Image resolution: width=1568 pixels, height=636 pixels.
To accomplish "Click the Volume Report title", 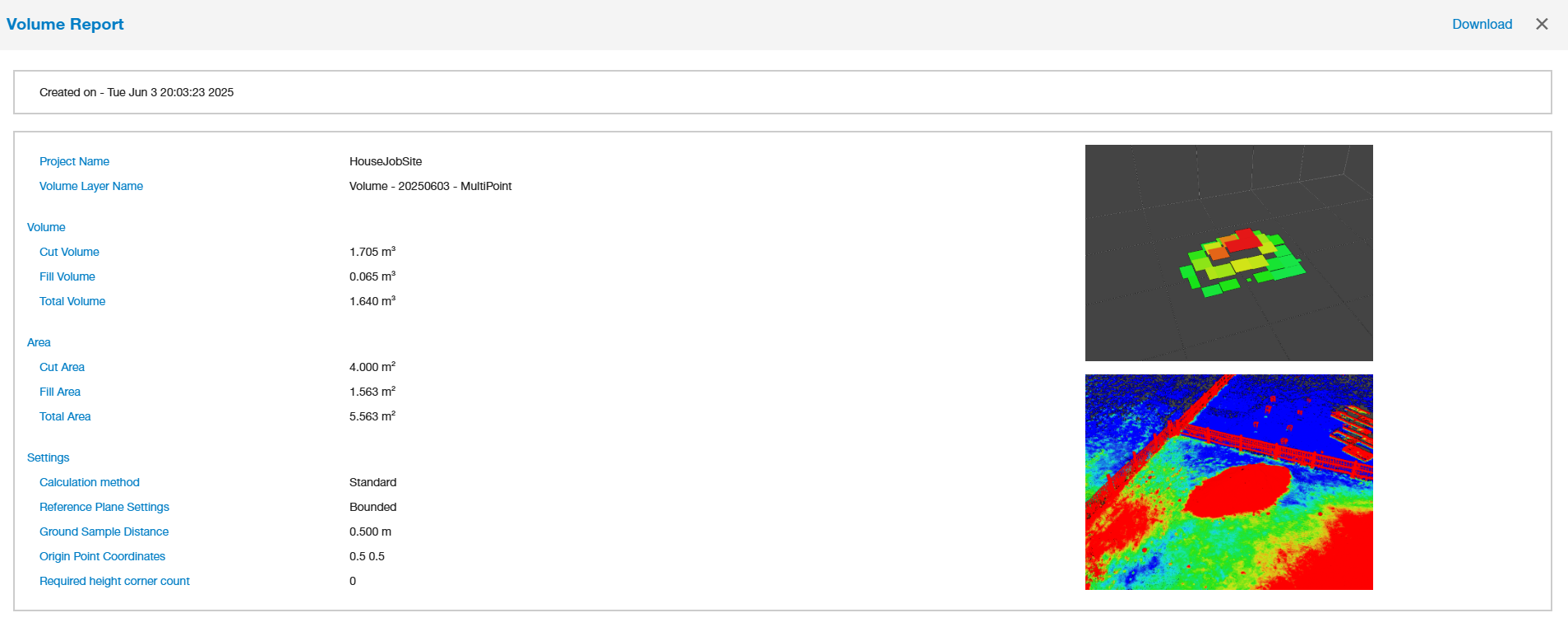I will click(x=65, y=24).
